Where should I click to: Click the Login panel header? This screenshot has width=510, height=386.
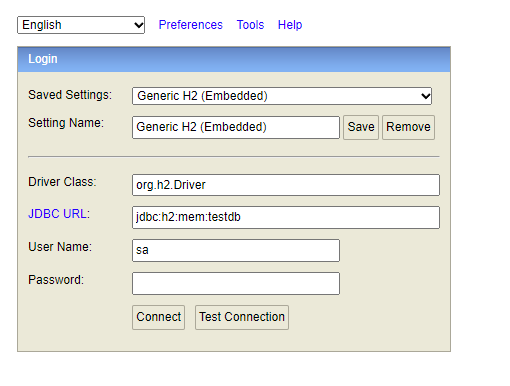[x=234, y=59]
